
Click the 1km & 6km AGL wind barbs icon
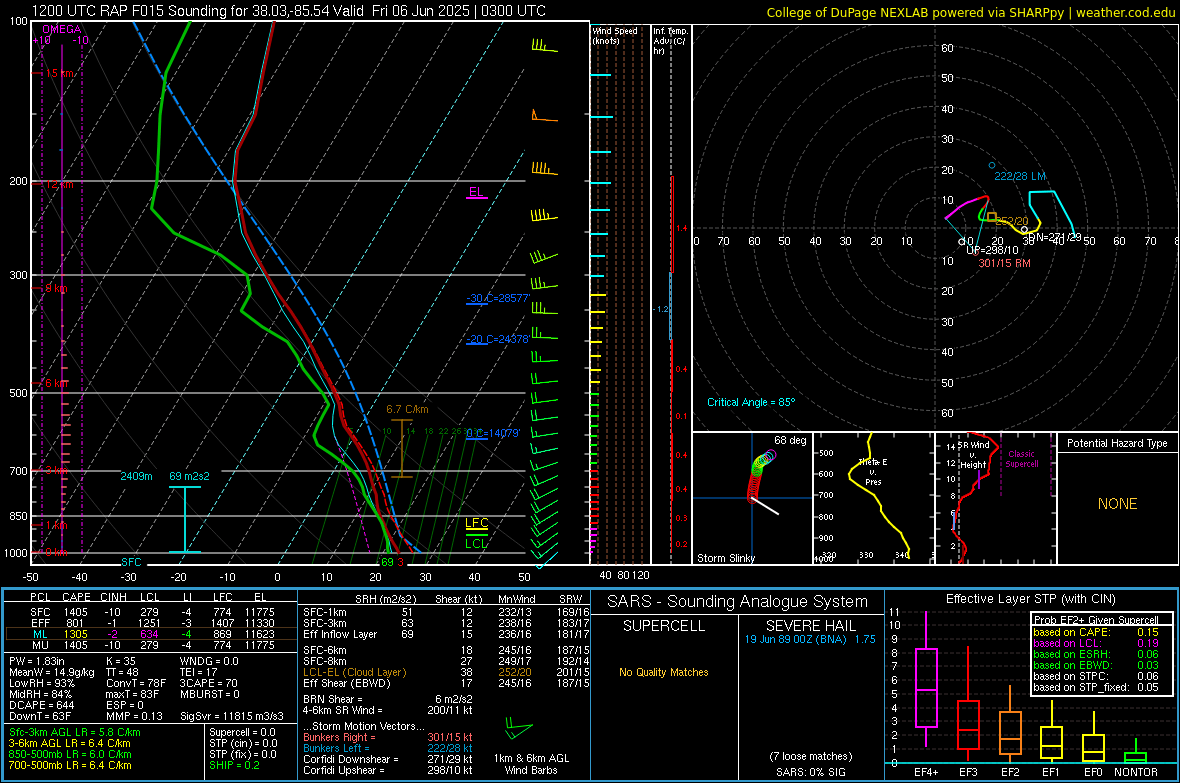point(519,729)
